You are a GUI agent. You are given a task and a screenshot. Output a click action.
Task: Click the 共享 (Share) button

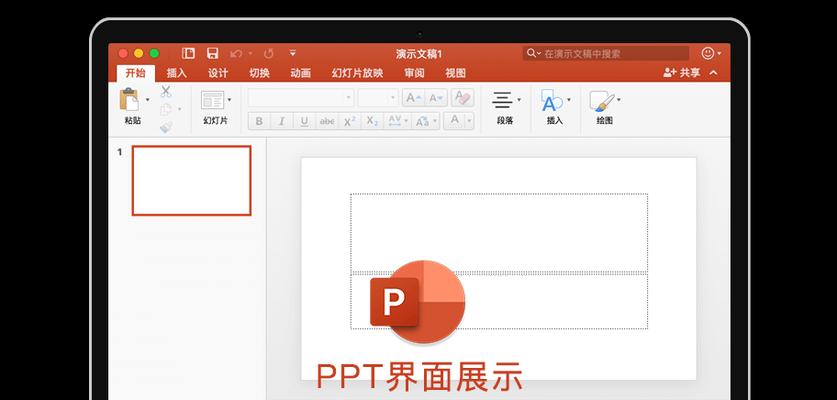point(682,73)
